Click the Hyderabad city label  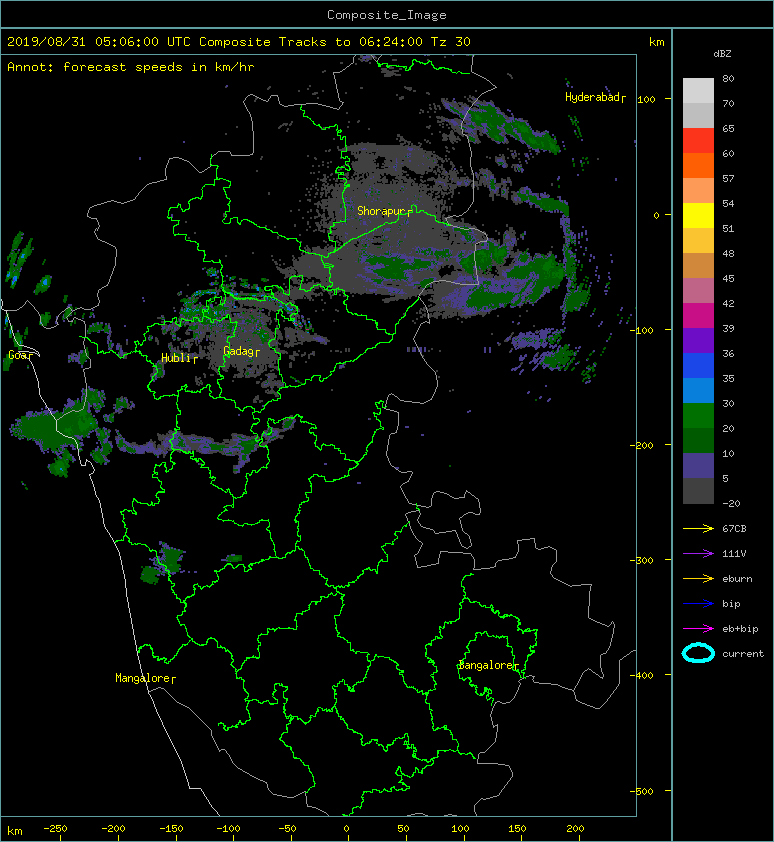point(595,97)
